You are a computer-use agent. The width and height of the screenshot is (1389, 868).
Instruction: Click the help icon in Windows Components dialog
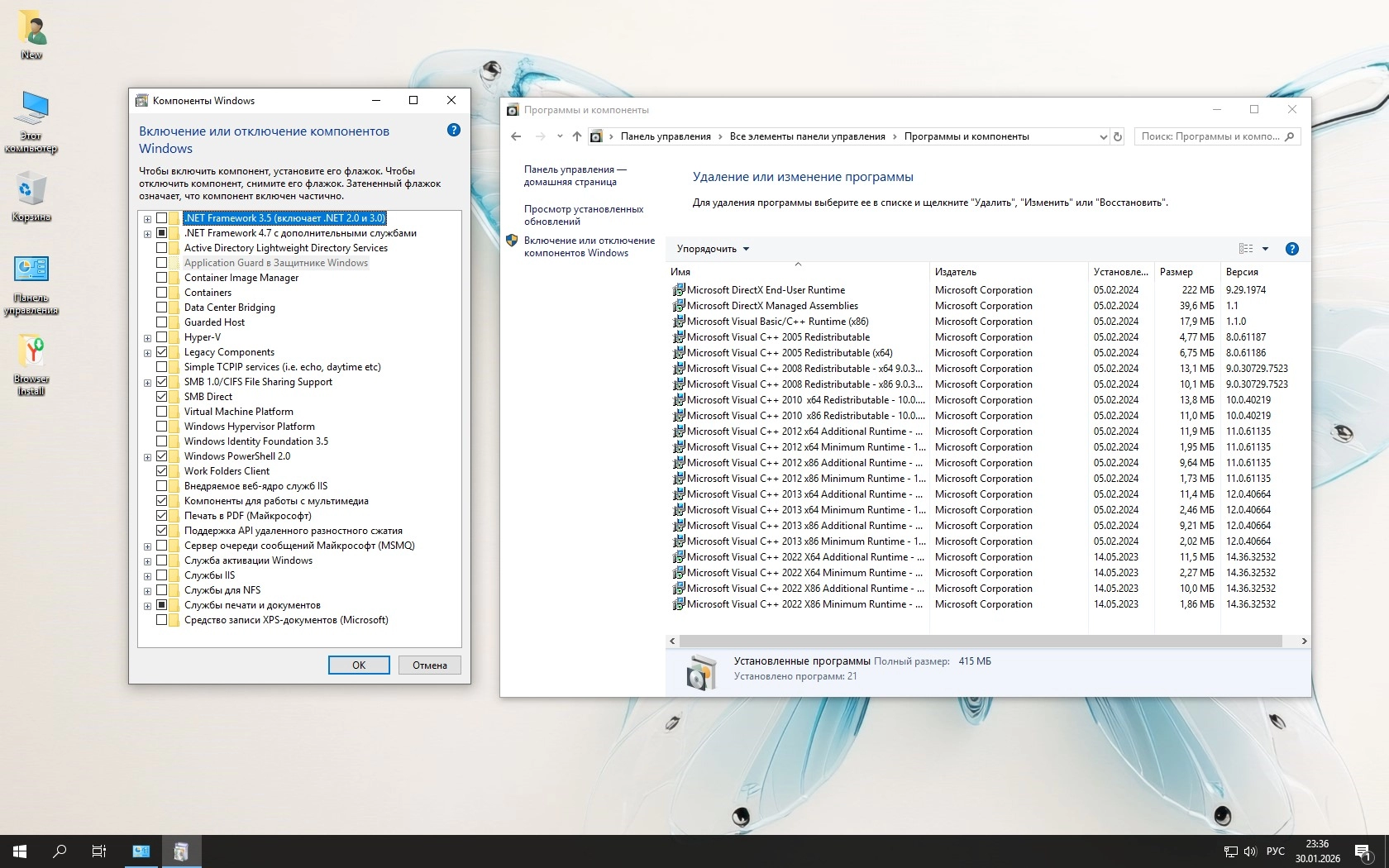click(x=453, y=130)
